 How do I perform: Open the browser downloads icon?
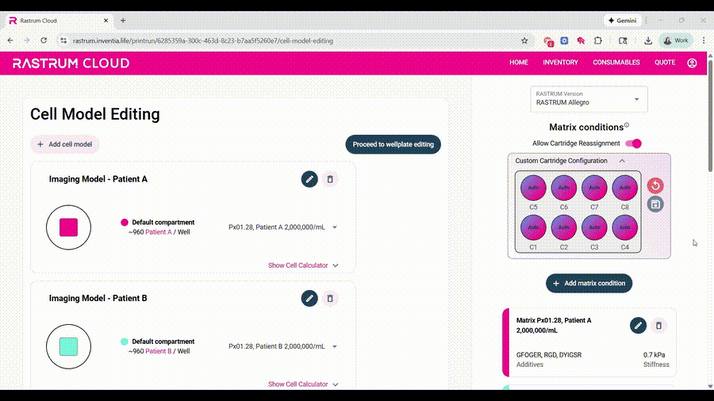(x=648, y=41)
